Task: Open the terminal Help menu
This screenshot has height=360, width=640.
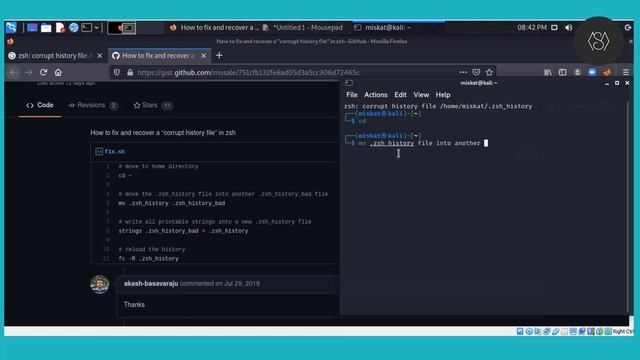Action: pos(442,95)
